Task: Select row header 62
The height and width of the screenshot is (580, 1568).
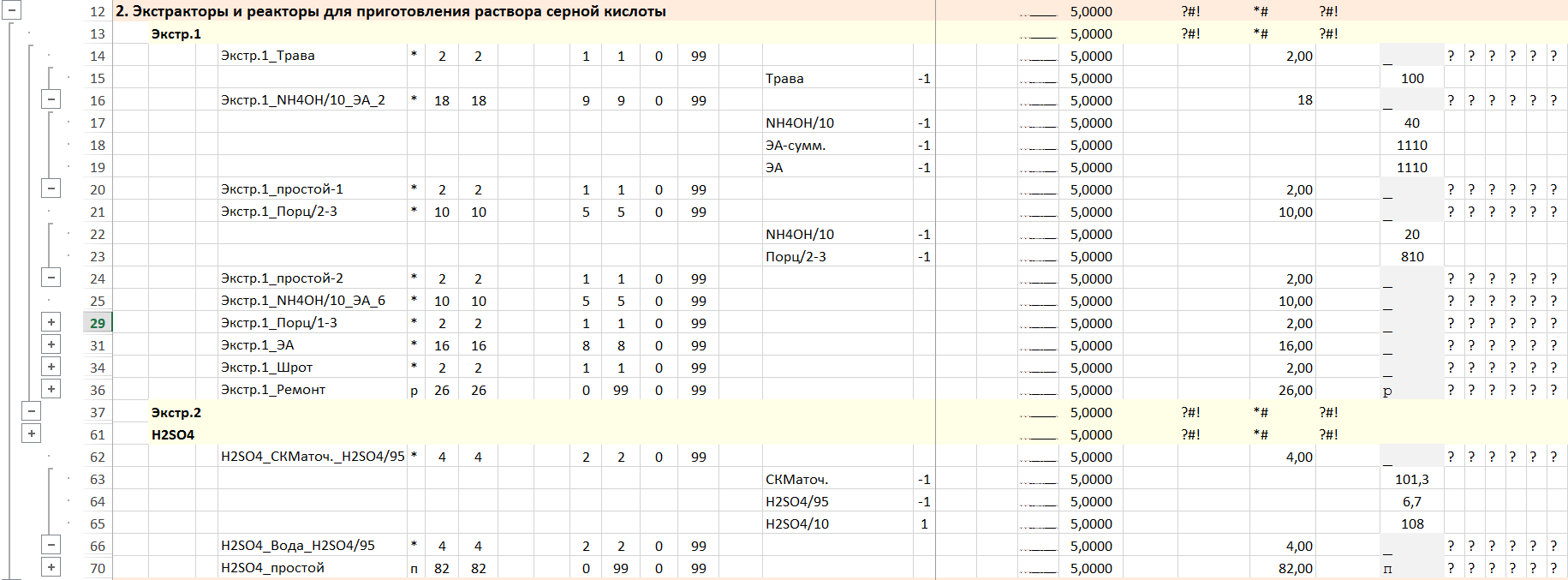Action: pyautogui.click(x=98, y=457)
